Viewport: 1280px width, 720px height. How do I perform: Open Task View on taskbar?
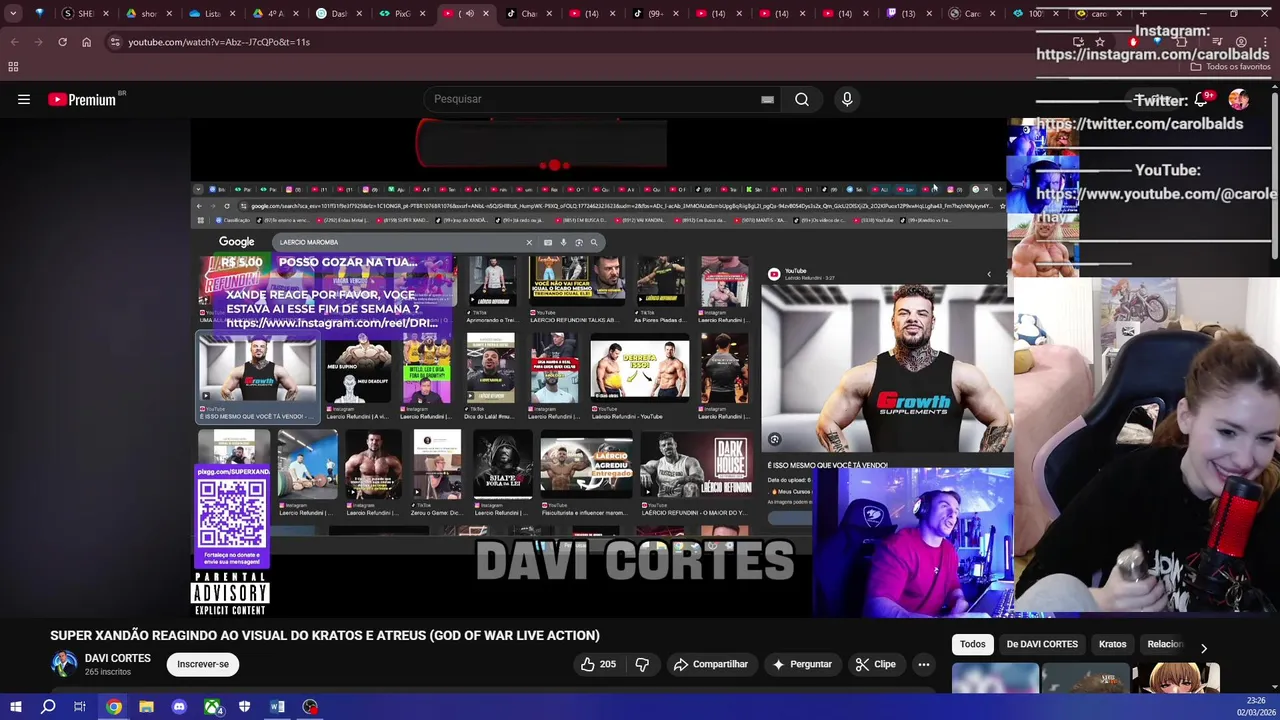pyautogui.click(x=80, y=707)
